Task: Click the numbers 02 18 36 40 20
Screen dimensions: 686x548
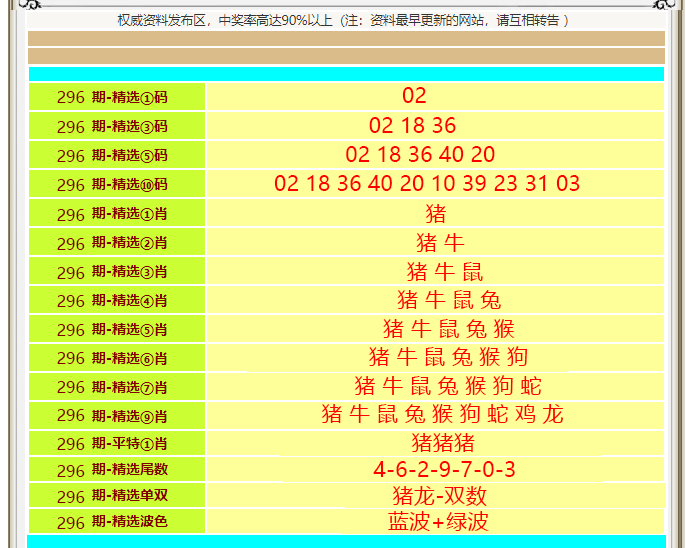Action: tap(420, 154)
